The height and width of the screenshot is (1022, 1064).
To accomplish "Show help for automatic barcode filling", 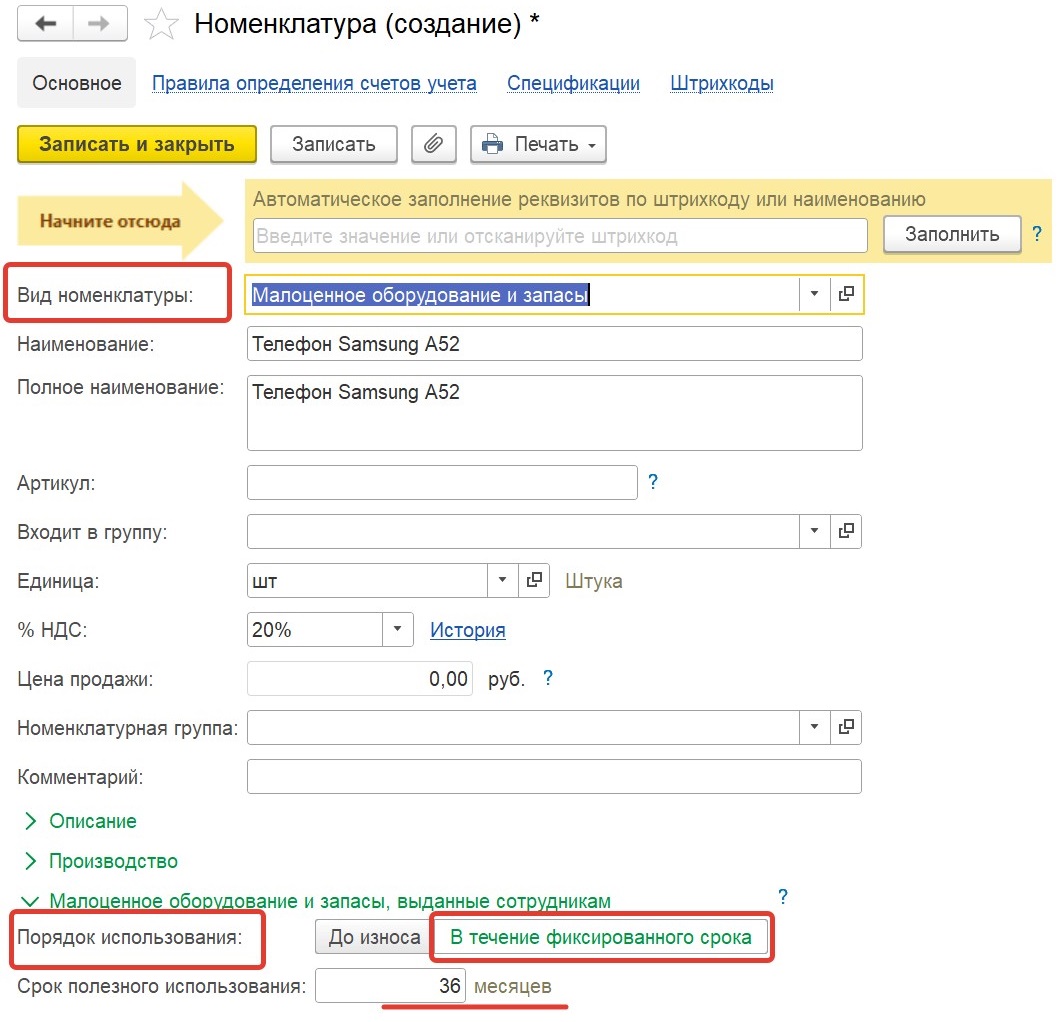I will point(1036,234).
